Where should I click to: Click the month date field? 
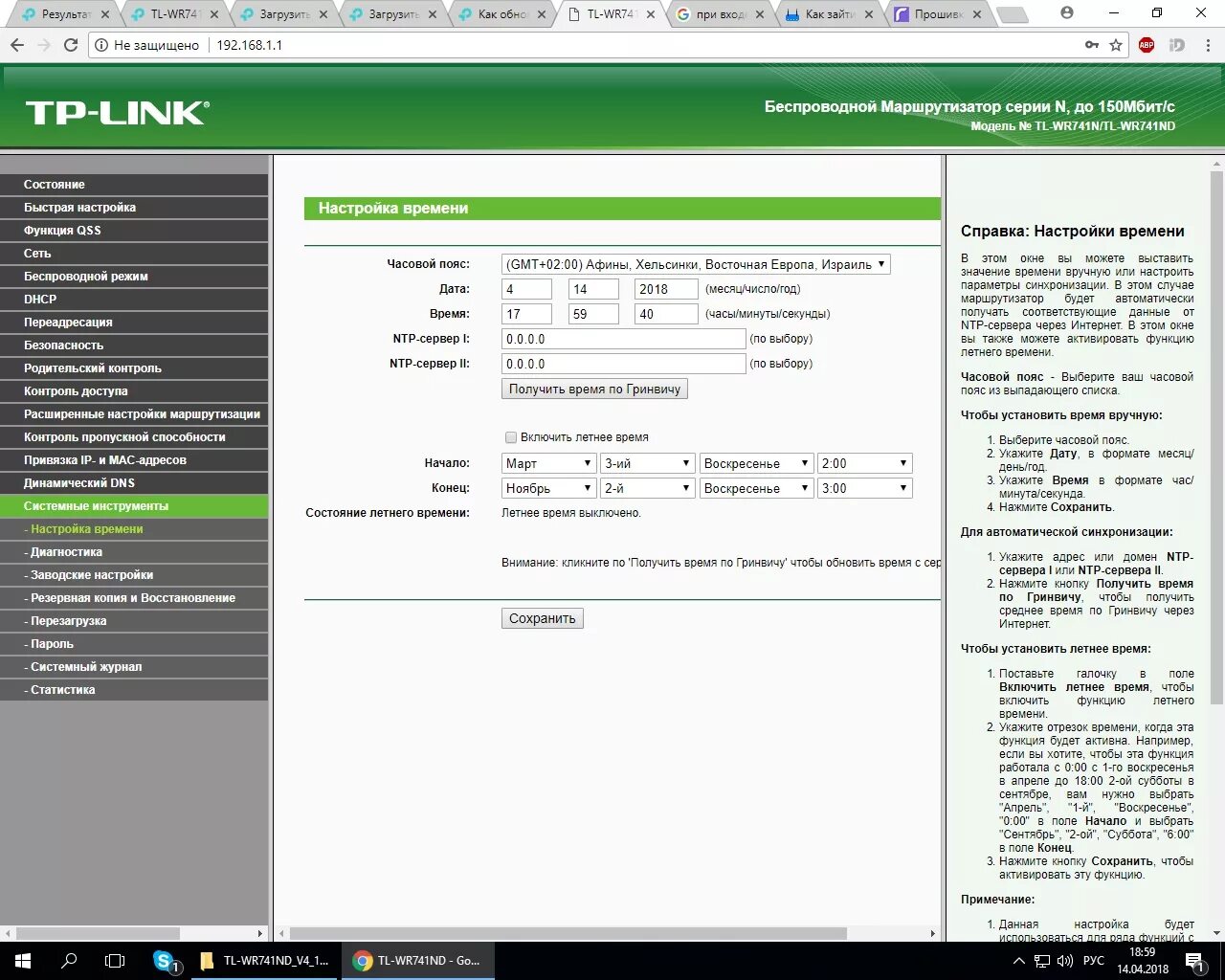click(x=526, y=289)
